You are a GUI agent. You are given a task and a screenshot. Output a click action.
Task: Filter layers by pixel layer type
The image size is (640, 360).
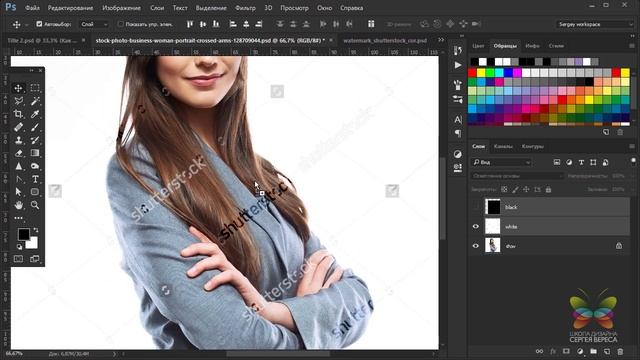click(x=557, y=162)
